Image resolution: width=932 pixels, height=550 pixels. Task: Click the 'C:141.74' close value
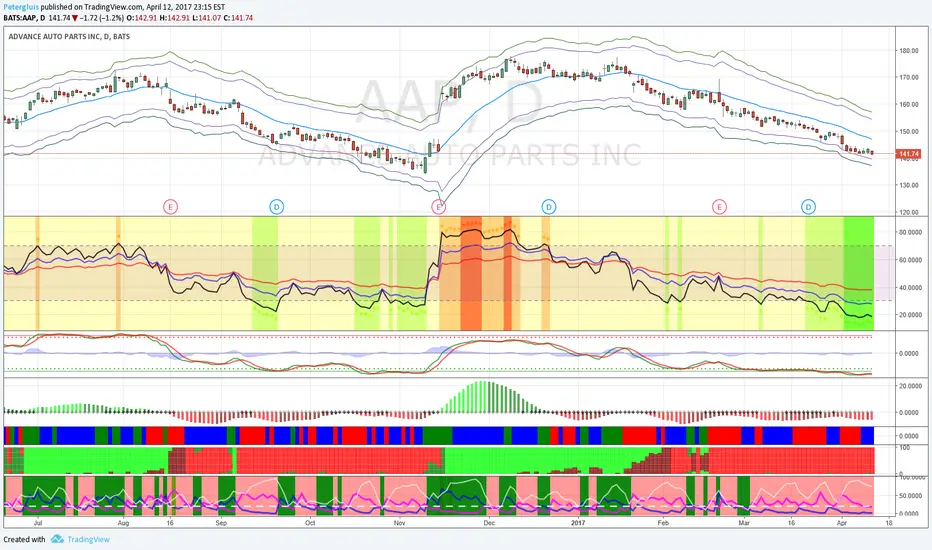click(238, 18)
